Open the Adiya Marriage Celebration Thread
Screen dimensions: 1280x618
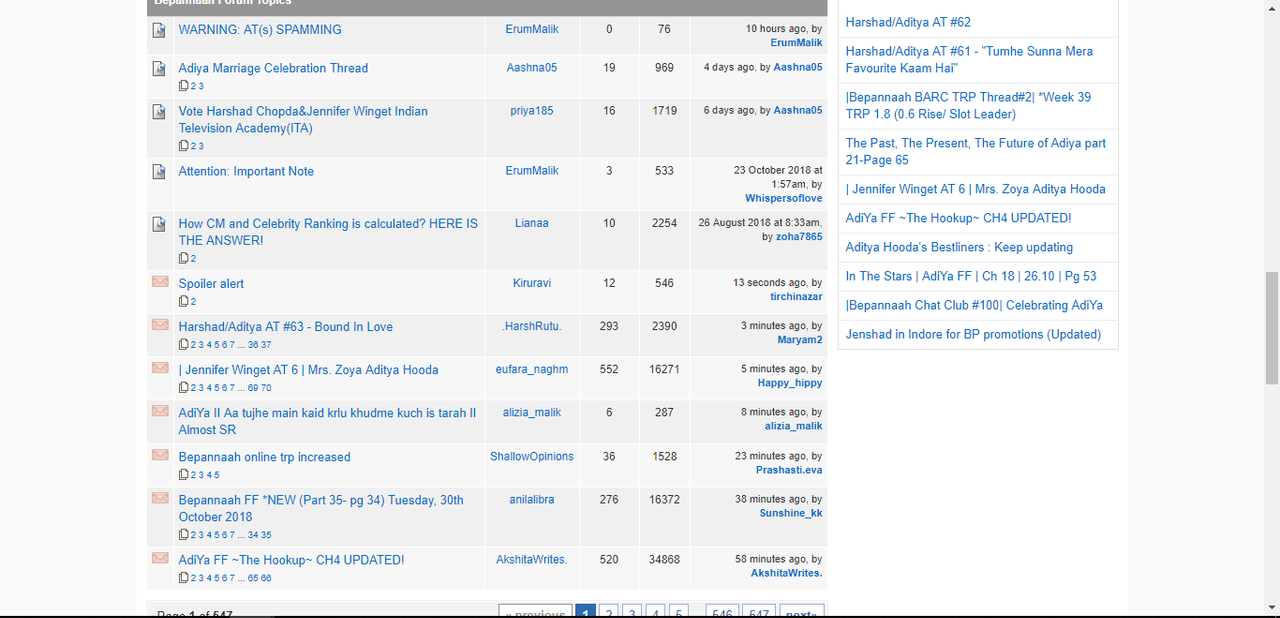click(x=273, y=68)
